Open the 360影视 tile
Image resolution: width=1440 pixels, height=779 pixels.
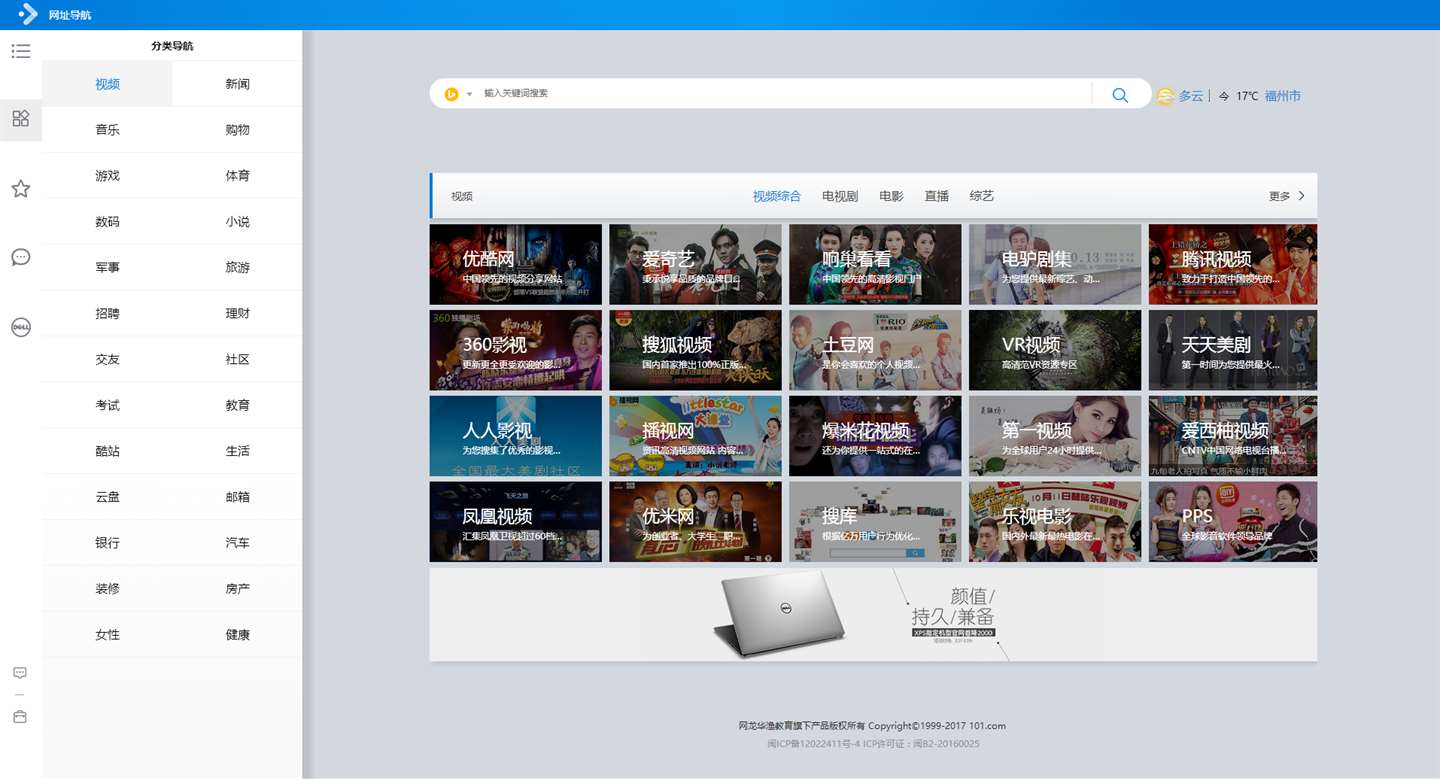516,350
